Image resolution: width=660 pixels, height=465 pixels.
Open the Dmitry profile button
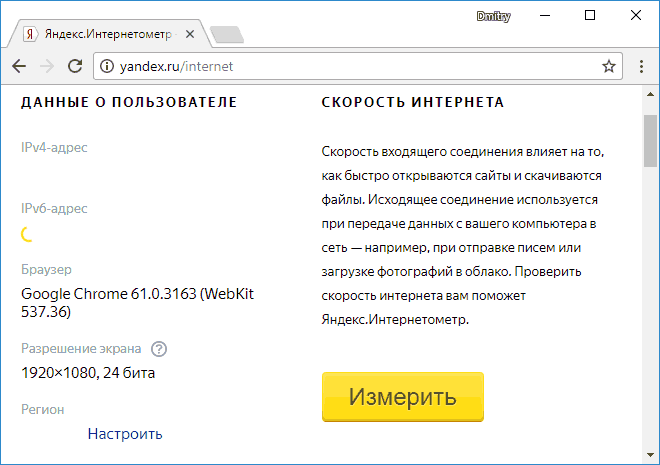pyautogui.click(x=493, y=16)
